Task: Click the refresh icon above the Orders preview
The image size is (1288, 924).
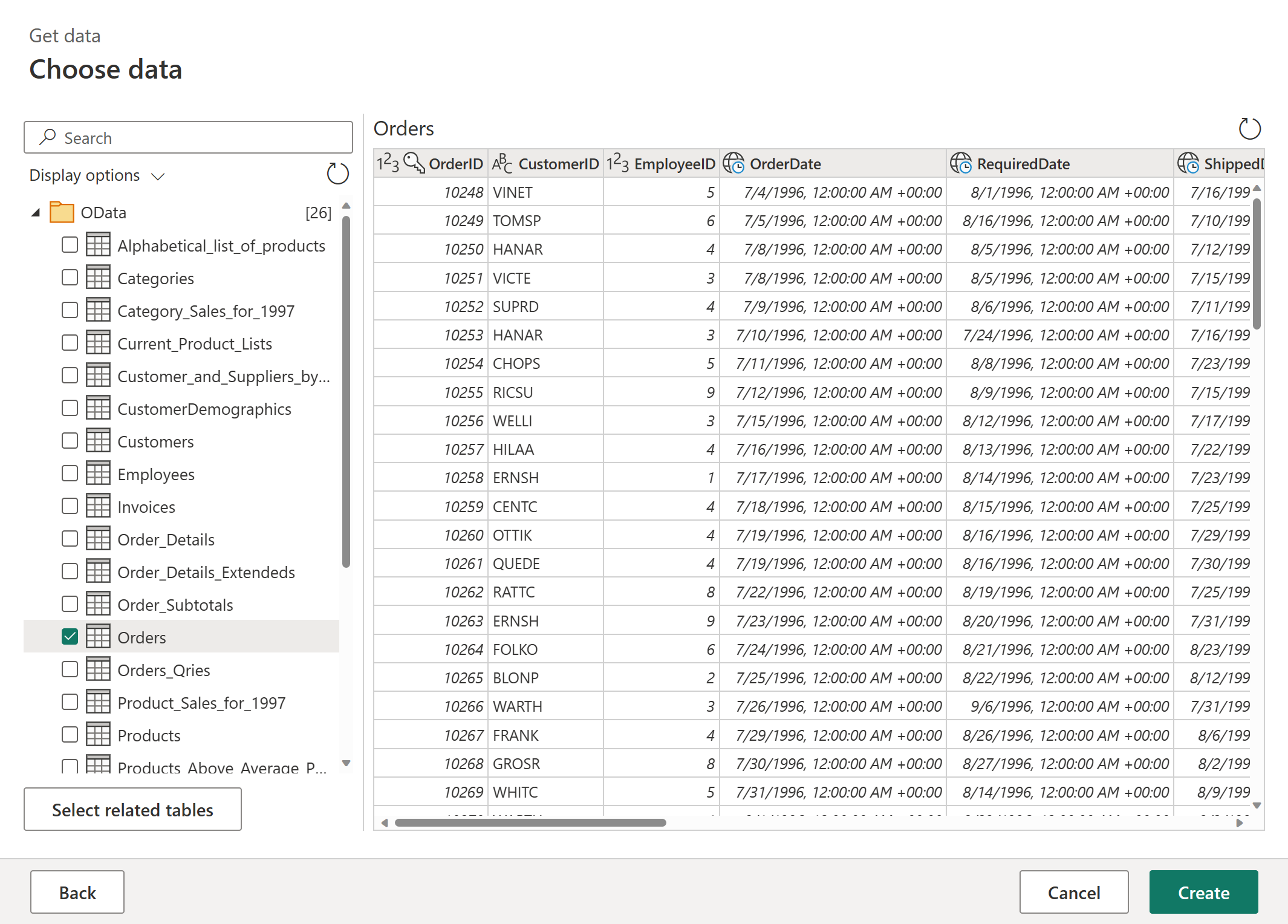Action: (1249, 128)
